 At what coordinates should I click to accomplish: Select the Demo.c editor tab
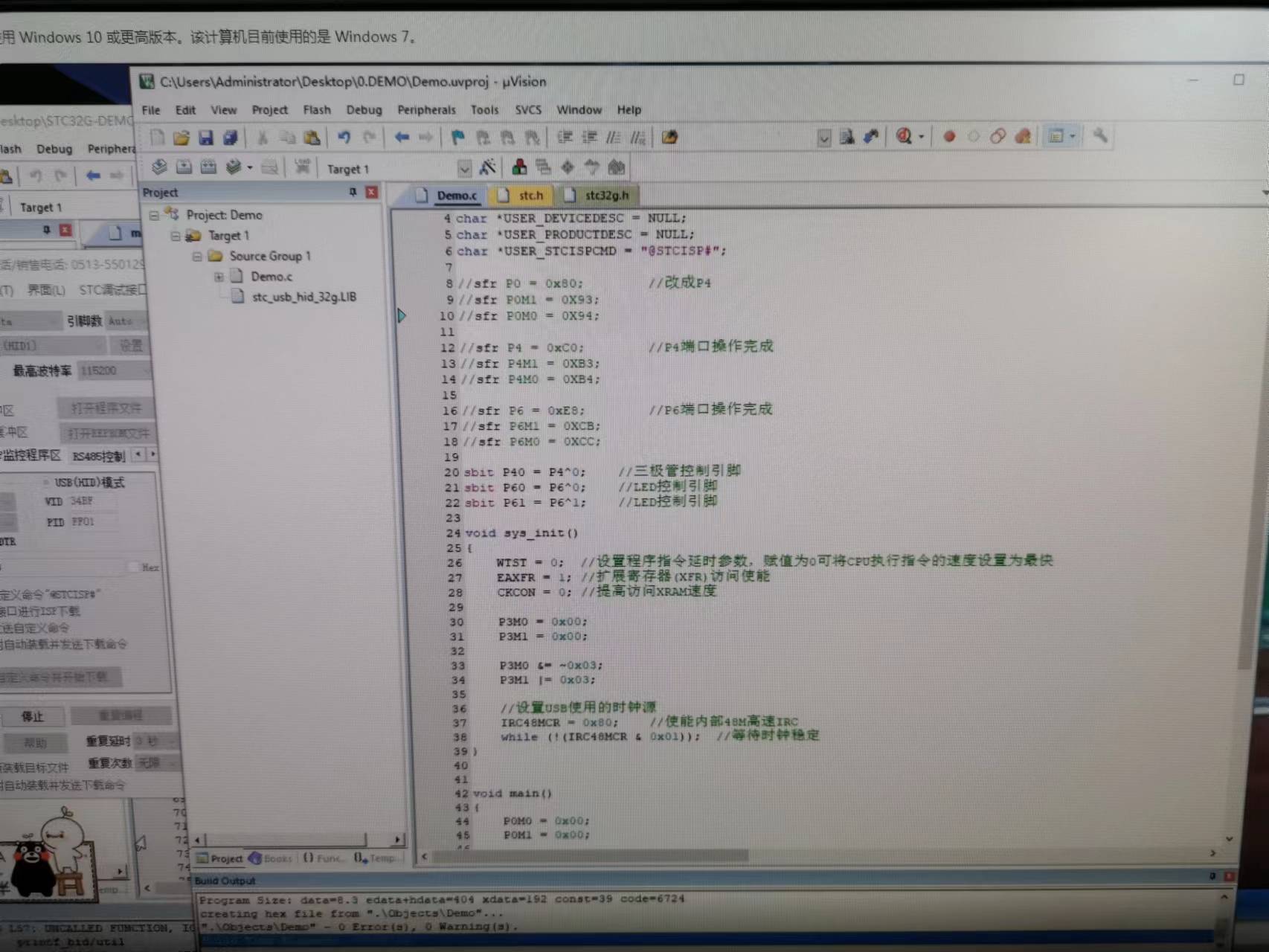click(x=447, y=195)
